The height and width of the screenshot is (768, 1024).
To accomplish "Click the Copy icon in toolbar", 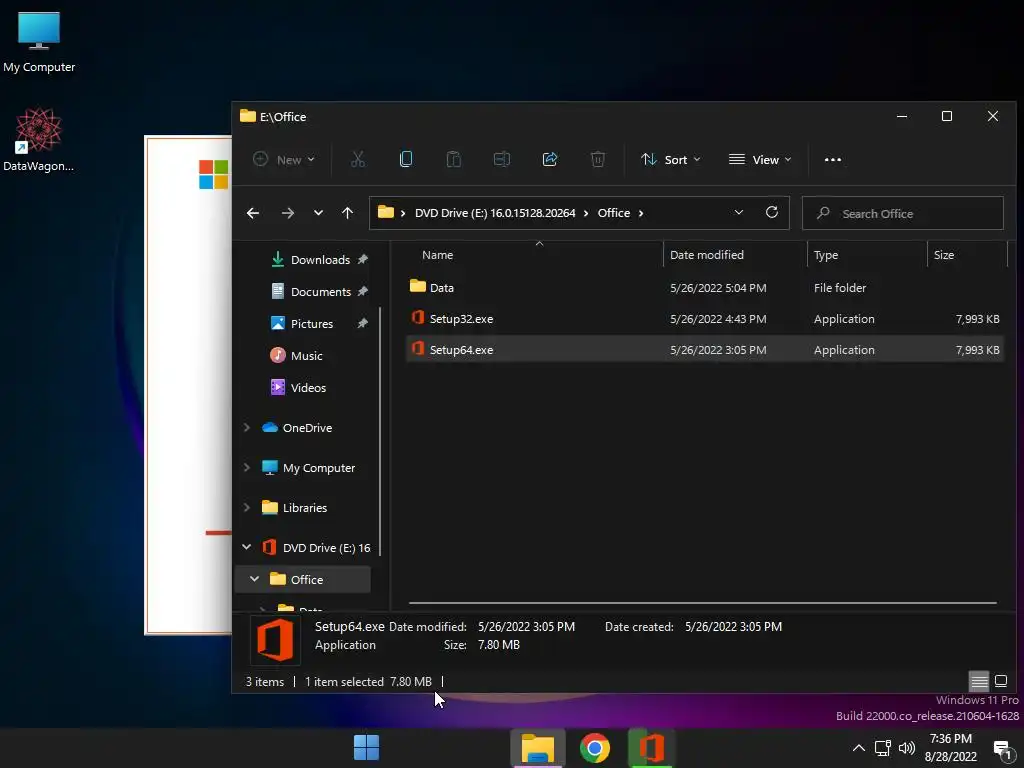I will (x=406, y=159).
